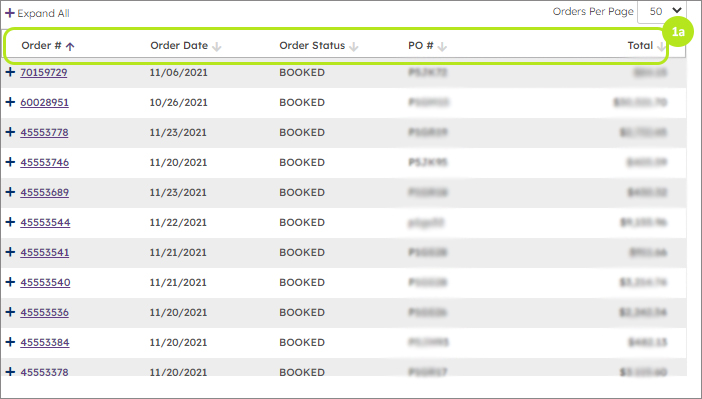Expand order 45553689 row
Image resolution: width=702 pixels, height=399 pixels.
pyautogui.click(x=10, y=192)
